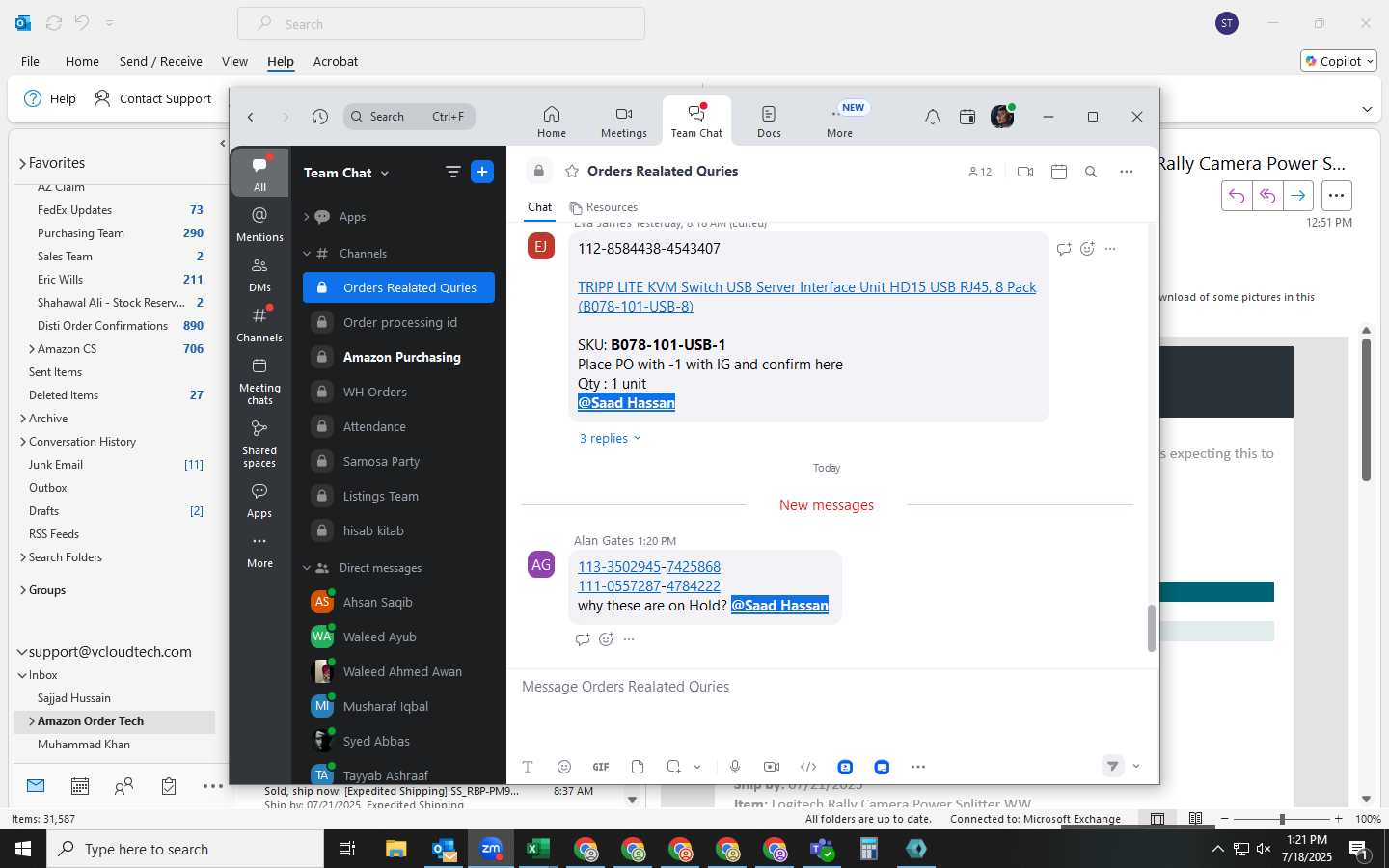The image size is (1389, 868).
Task: Open Samosa Party channel
Action: point(398,461)
